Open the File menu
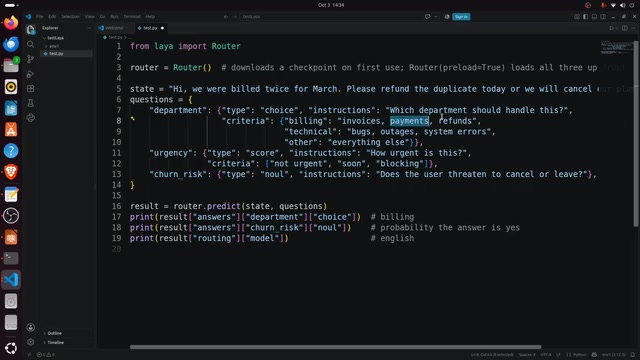 tap(40, 17)
